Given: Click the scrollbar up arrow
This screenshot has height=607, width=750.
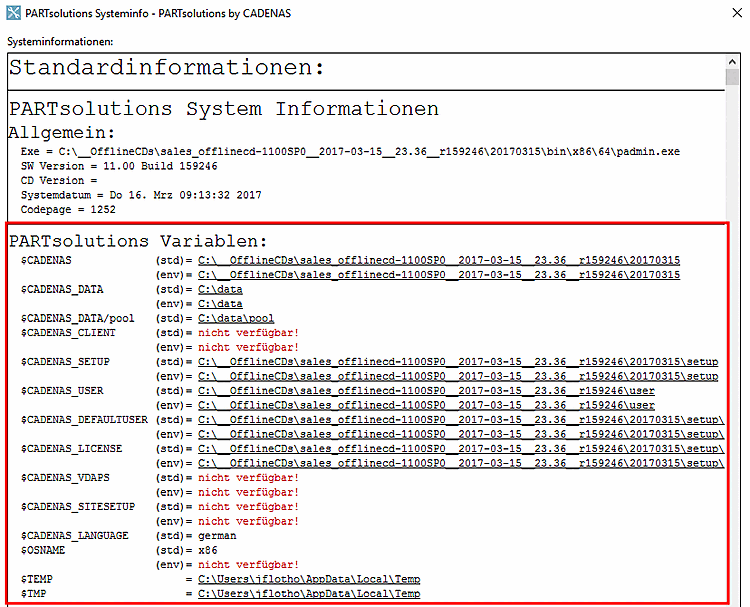Looking at the screenshot, I should point(732,62).
